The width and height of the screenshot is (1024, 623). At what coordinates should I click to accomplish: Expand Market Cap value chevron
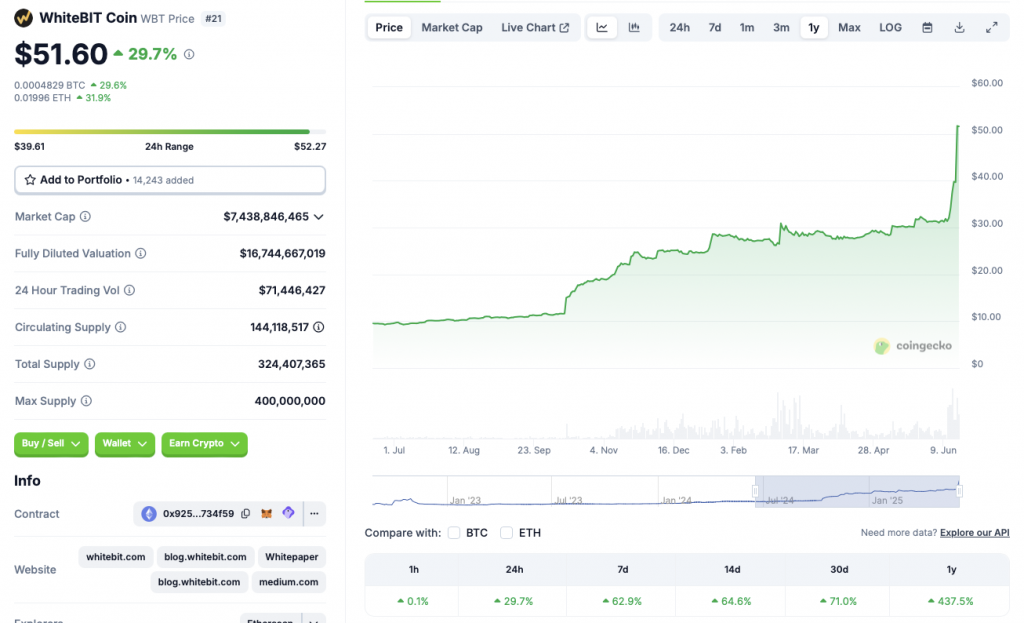click(x=319, y=217)
